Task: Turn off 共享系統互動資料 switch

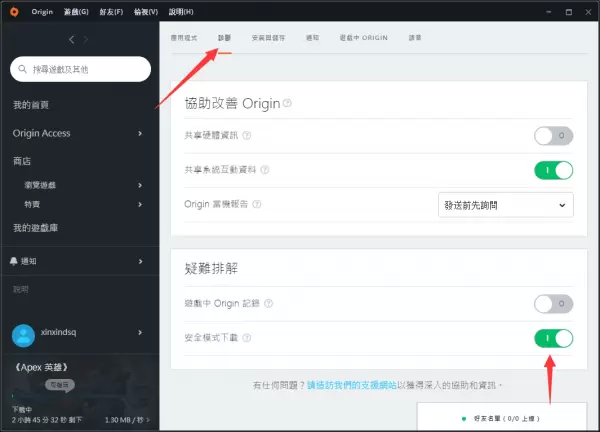Action: [553, 170]
